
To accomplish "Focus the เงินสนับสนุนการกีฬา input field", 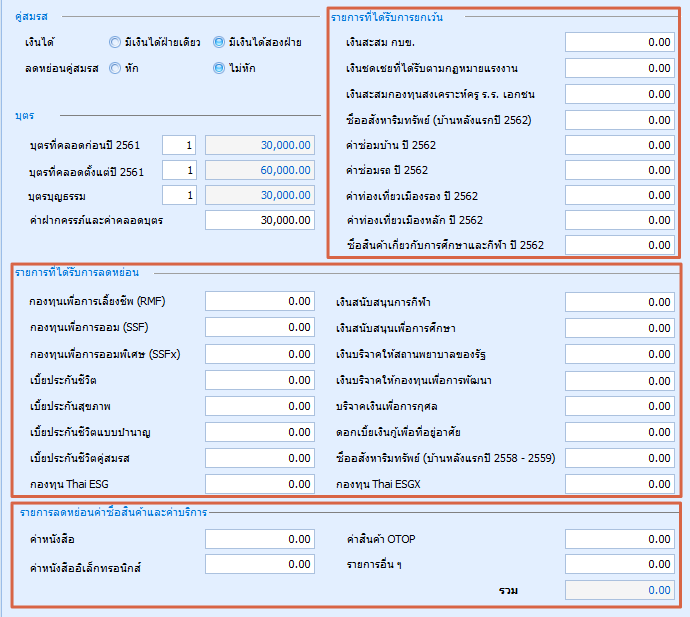I will (x=620, y=301).
